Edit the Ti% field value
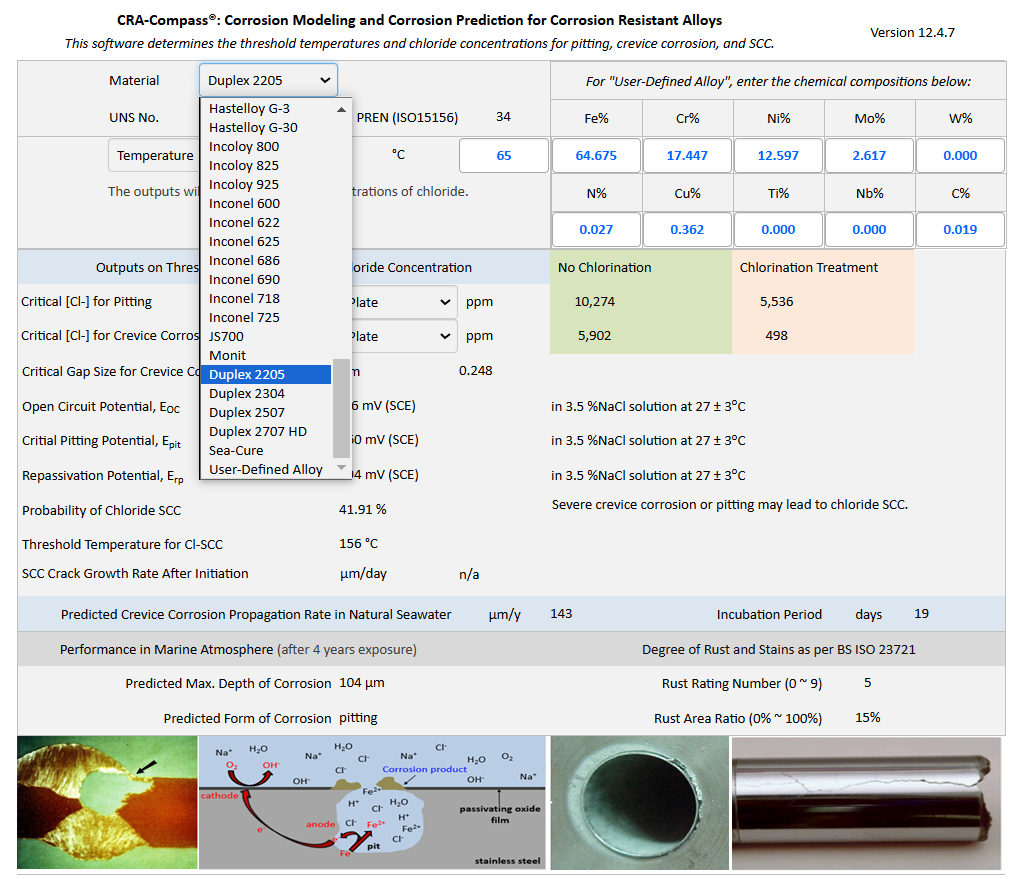Image resolution: width=1015 pixels, height=879 pixels. (x=778, y=230)
